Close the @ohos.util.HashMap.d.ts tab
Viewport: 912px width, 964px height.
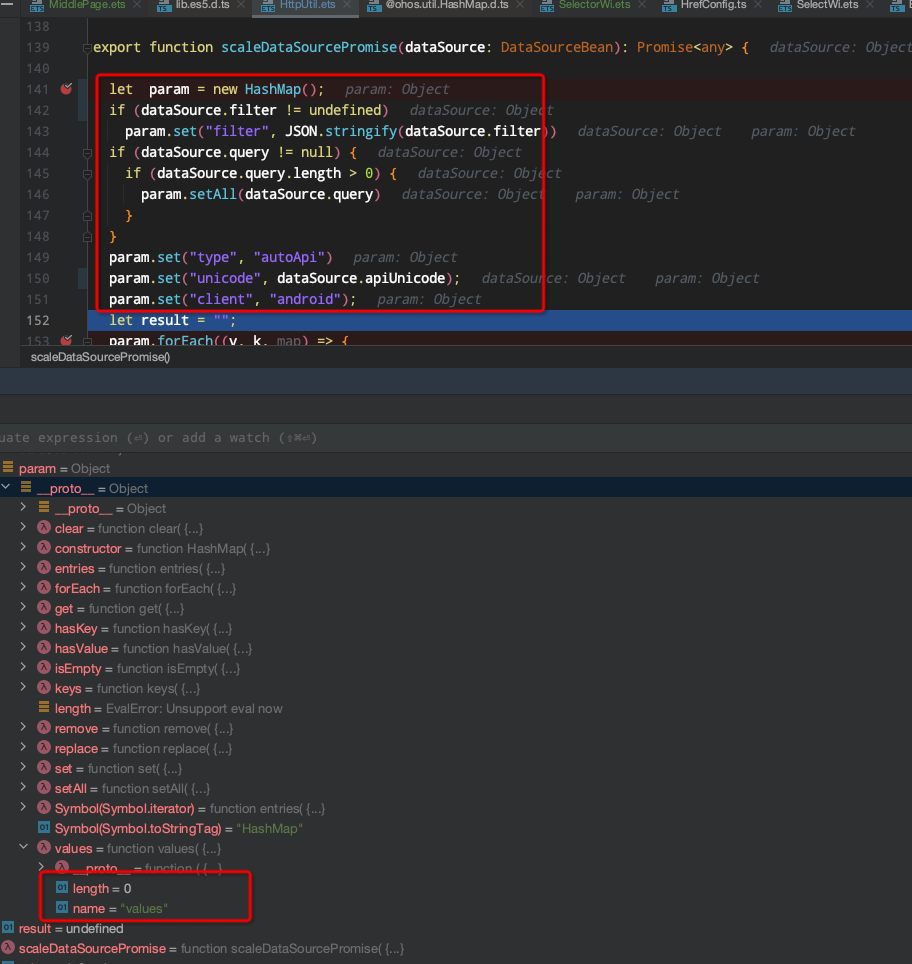point(520,4)
